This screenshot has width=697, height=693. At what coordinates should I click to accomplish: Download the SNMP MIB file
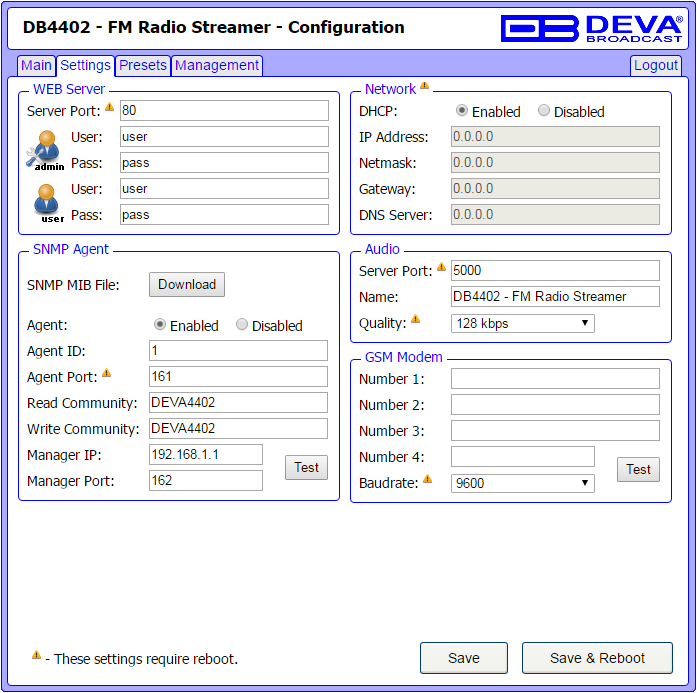(187, 284)
